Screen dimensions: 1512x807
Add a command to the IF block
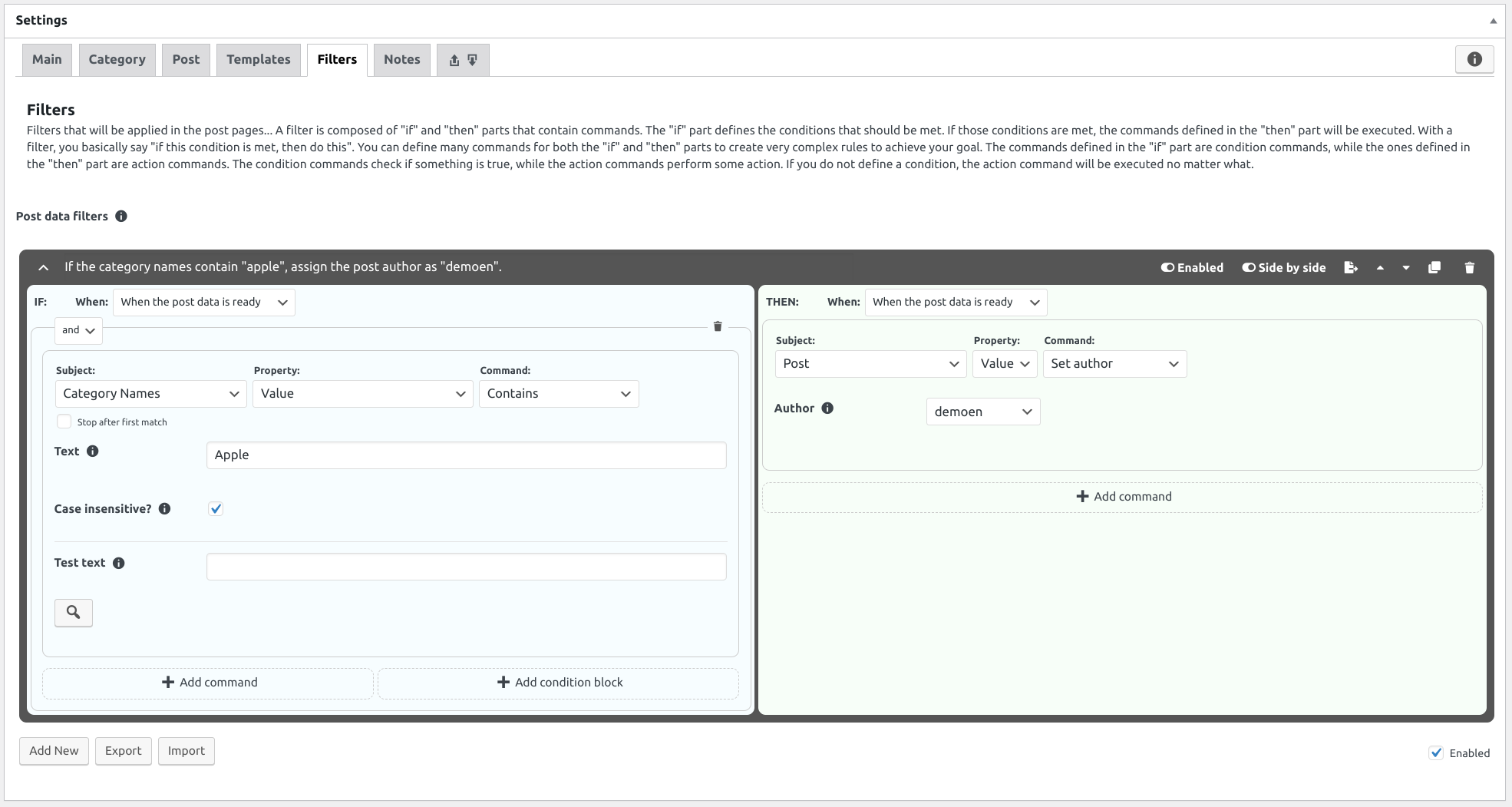pos(208,683)
